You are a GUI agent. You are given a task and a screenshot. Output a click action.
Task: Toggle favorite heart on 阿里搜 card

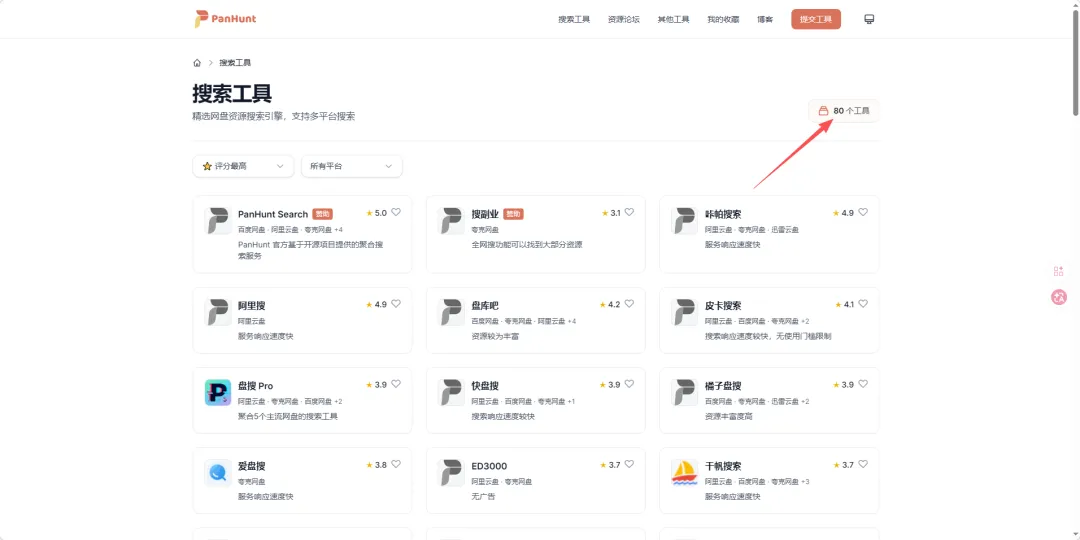click(396, 304)
